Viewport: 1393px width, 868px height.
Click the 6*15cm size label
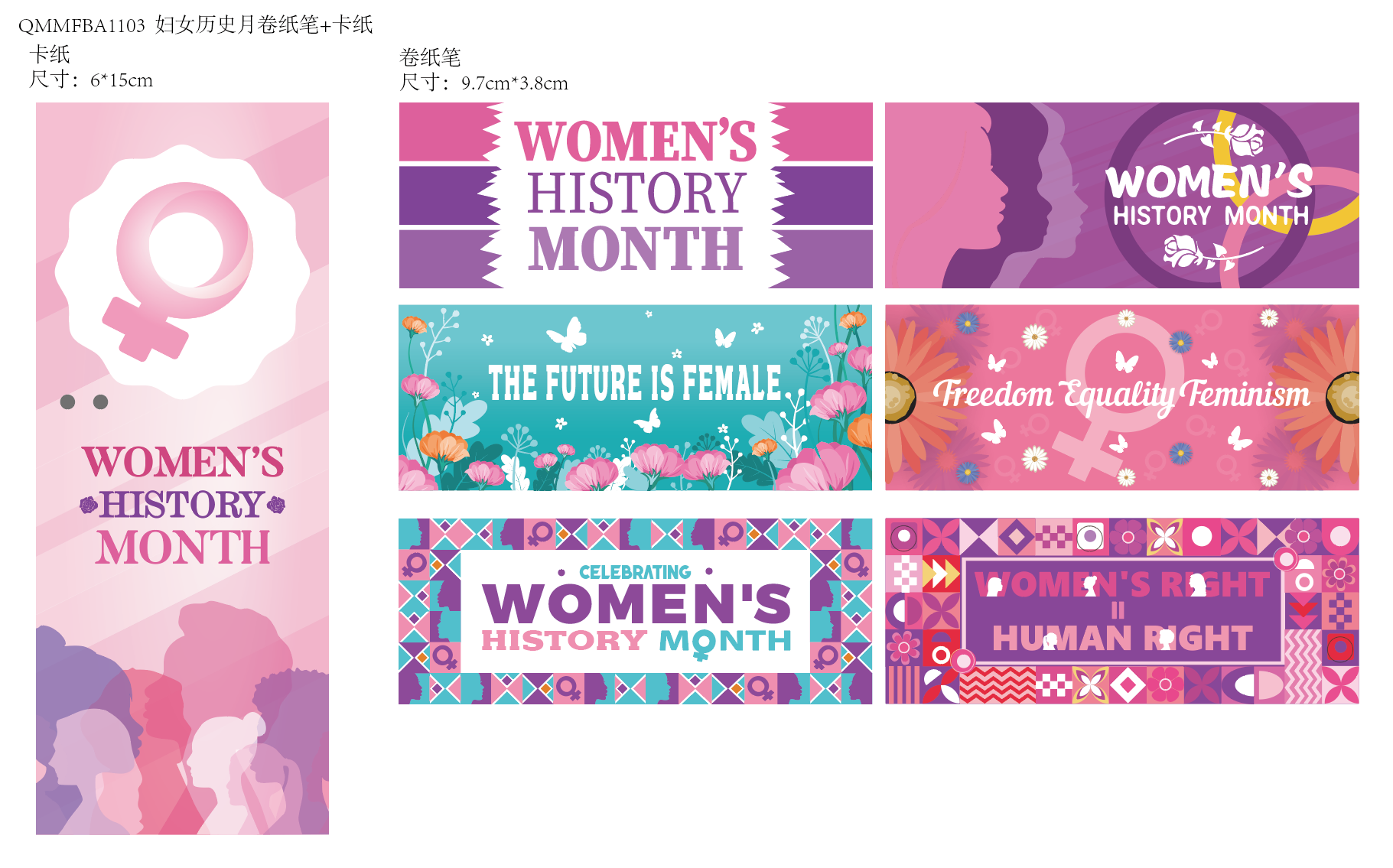pyautogui.click(x=122, y=80)
